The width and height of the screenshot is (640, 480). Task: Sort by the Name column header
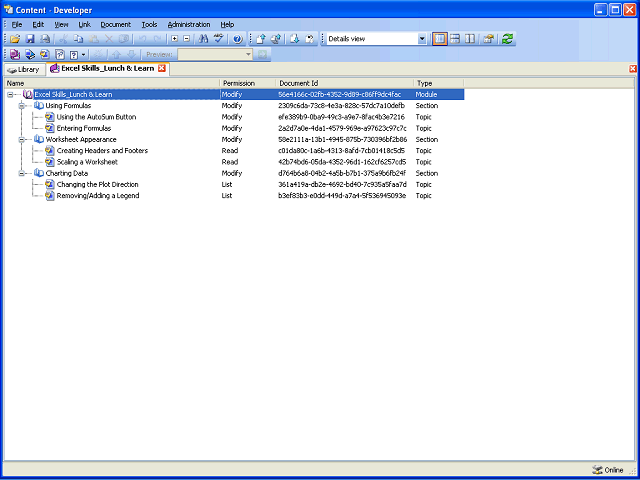pos(112,83)
